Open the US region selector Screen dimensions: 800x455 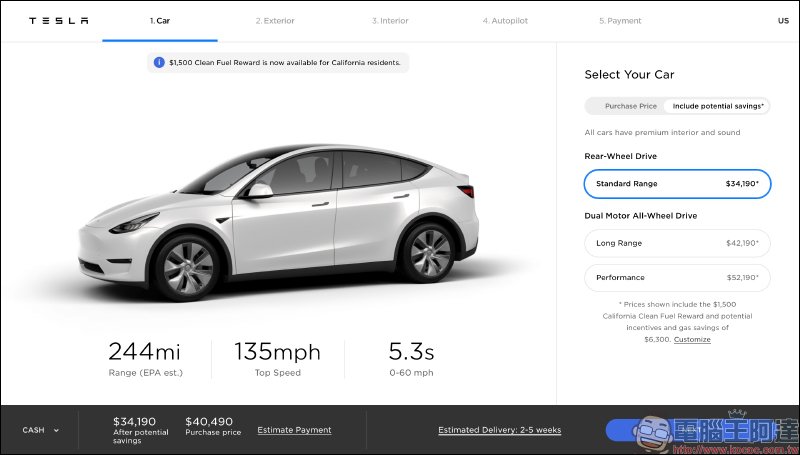coord(782,20)
